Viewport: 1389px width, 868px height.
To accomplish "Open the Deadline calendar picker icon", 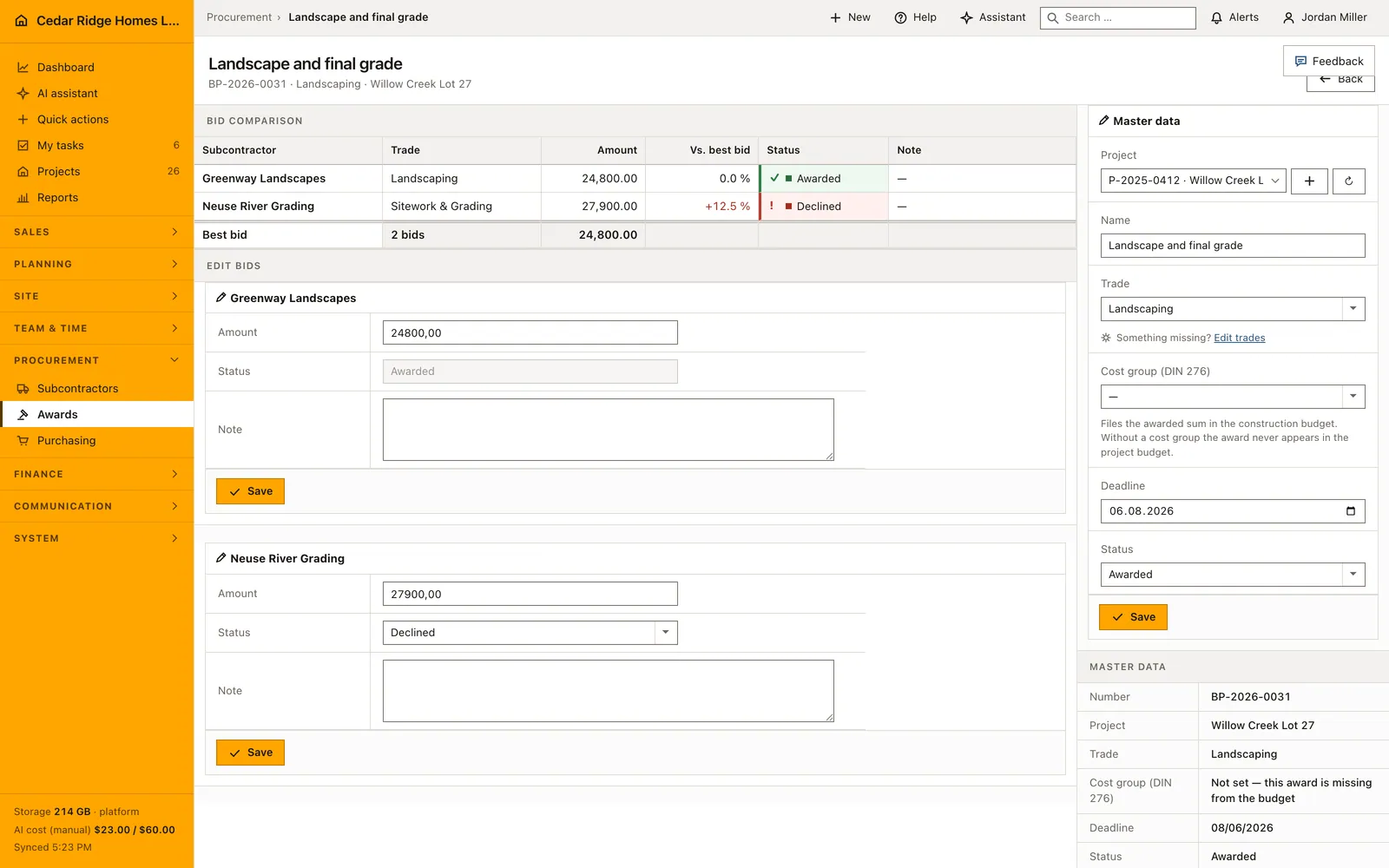I will pos(1350,511).
